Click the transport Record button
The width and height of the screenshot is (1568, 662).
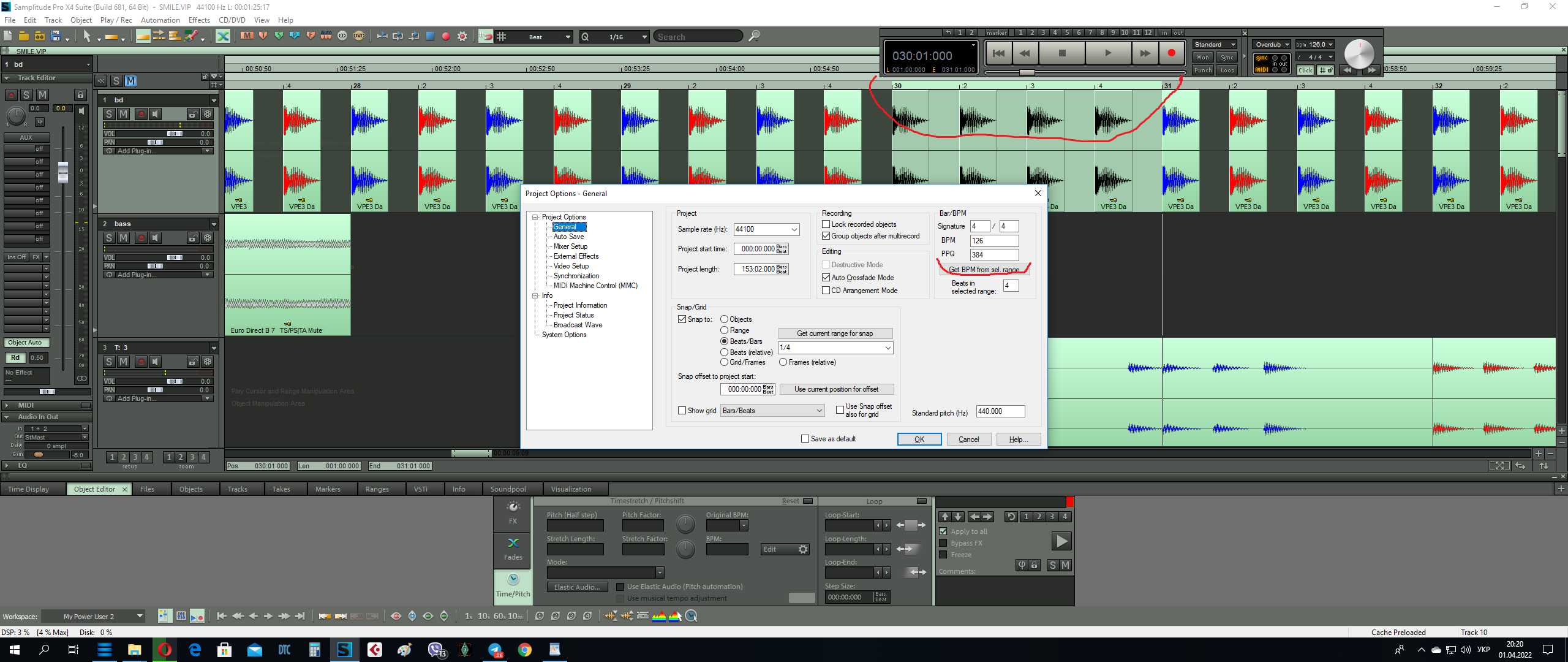1171,53
